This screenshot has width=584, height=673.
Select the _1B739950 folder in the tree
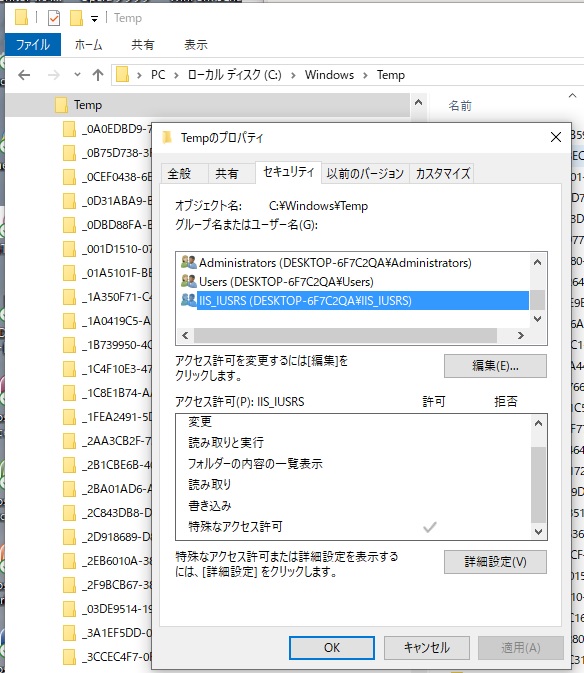point(107,345)
